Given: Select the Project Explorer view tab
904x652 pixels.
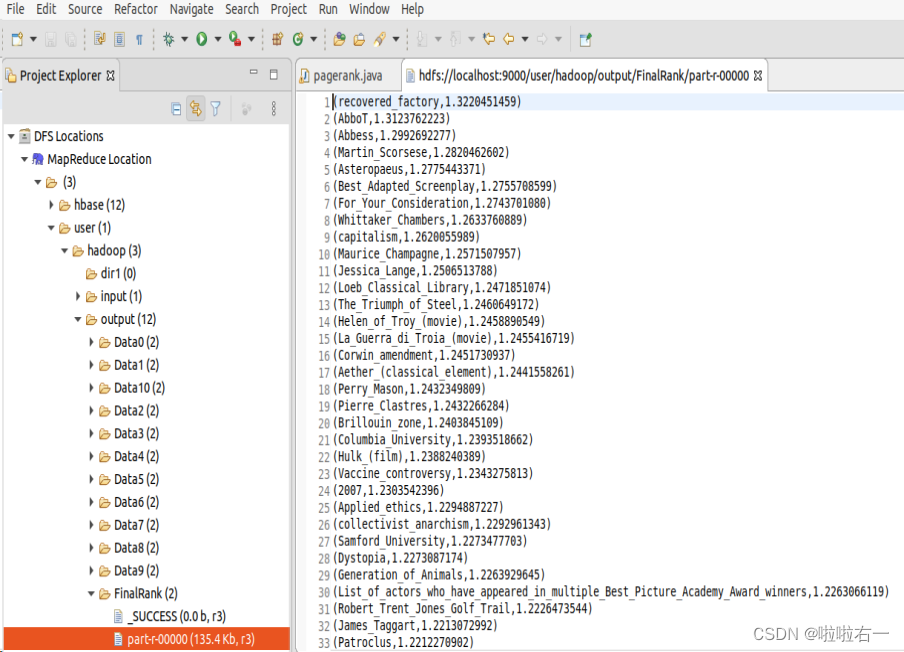Looking at the screenshot, I should 60,76.
